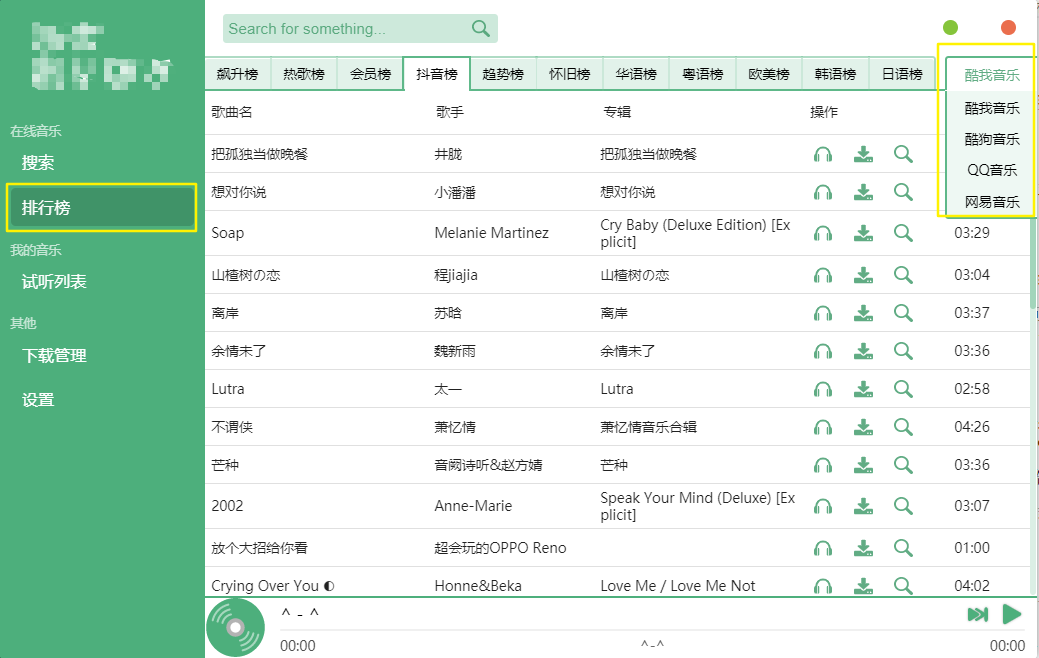Search details for 芒种 using magnifier icon

(903, 465)
